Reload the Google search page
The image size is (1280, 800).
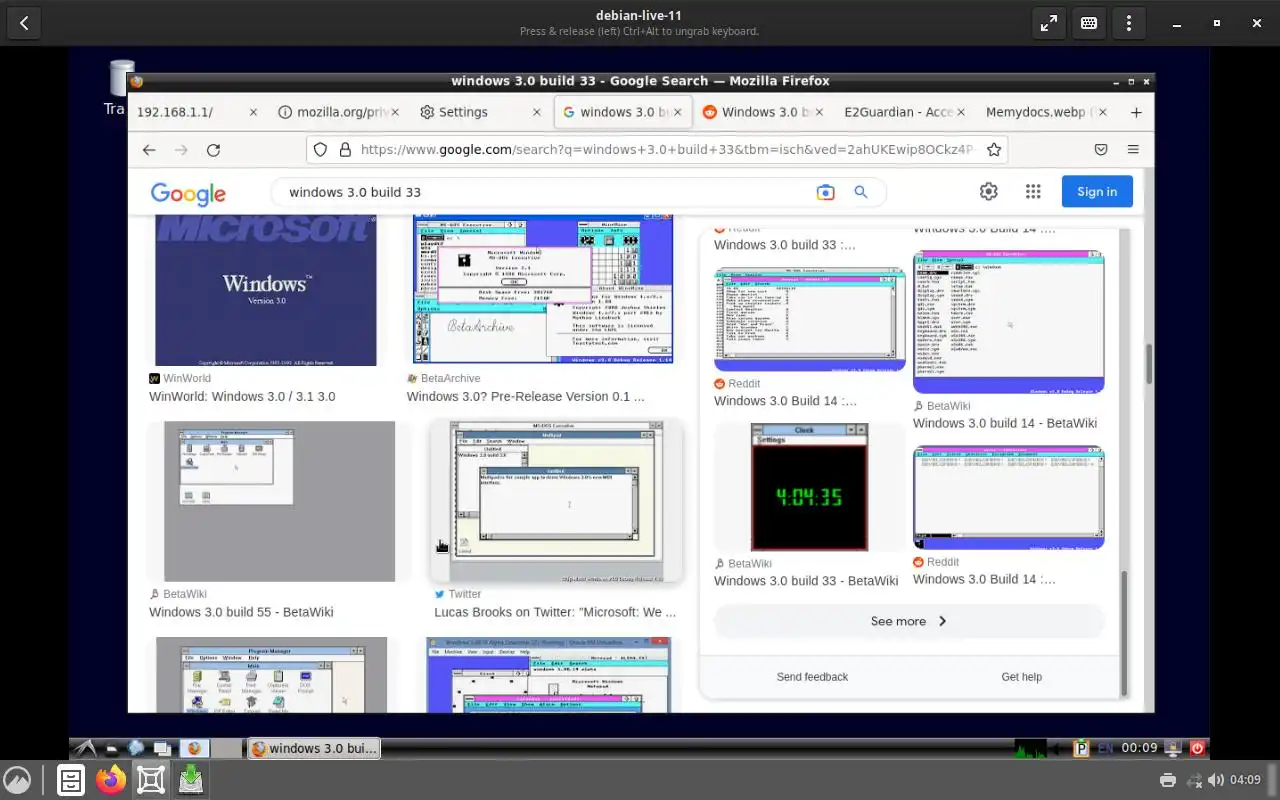coord(213,150)
